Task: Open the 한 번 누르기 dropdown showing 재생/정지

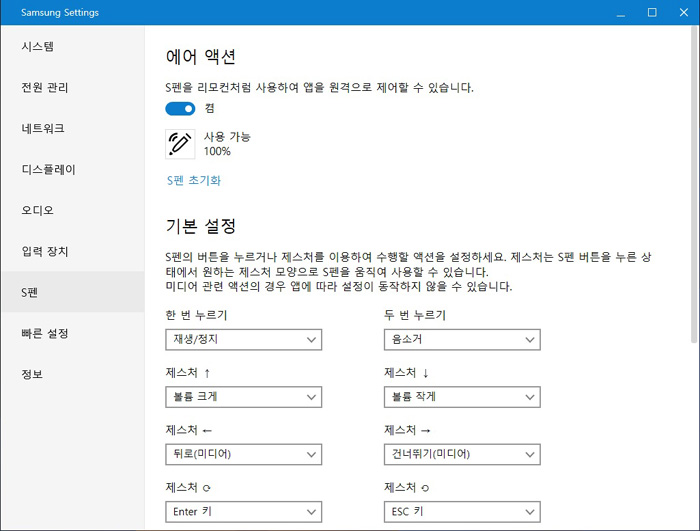Action: pos(244,339)
